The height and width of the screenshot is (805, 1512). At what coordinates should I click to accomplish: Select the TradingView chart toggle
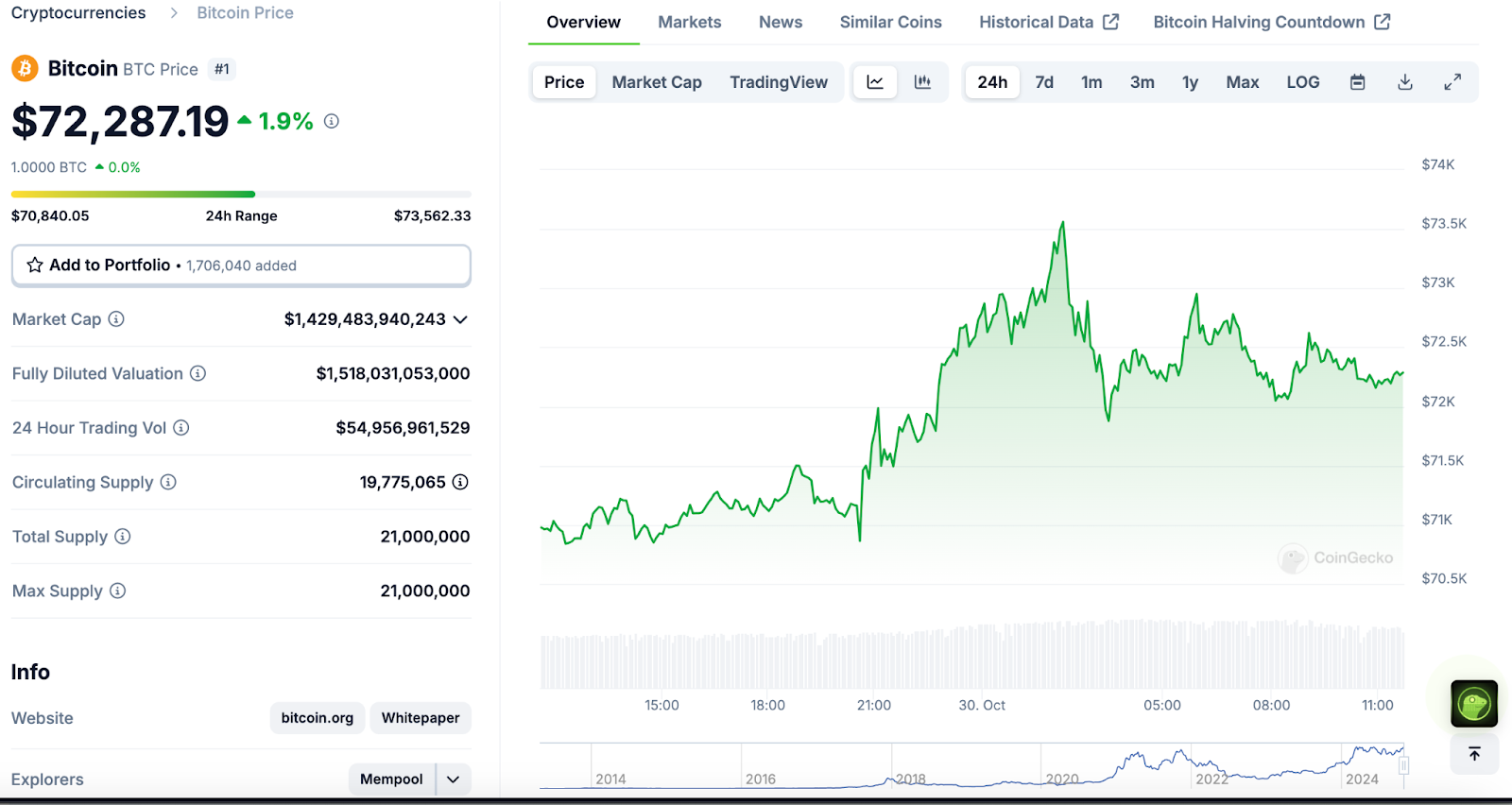(x=779, y=82)
